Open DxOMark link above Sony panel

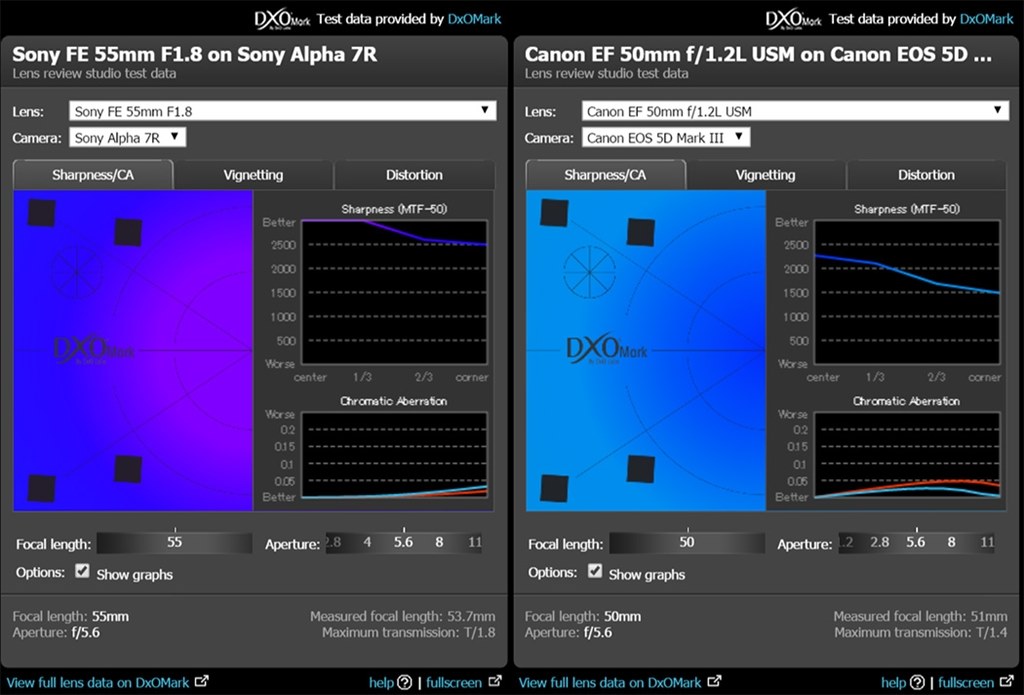point(474,19)
